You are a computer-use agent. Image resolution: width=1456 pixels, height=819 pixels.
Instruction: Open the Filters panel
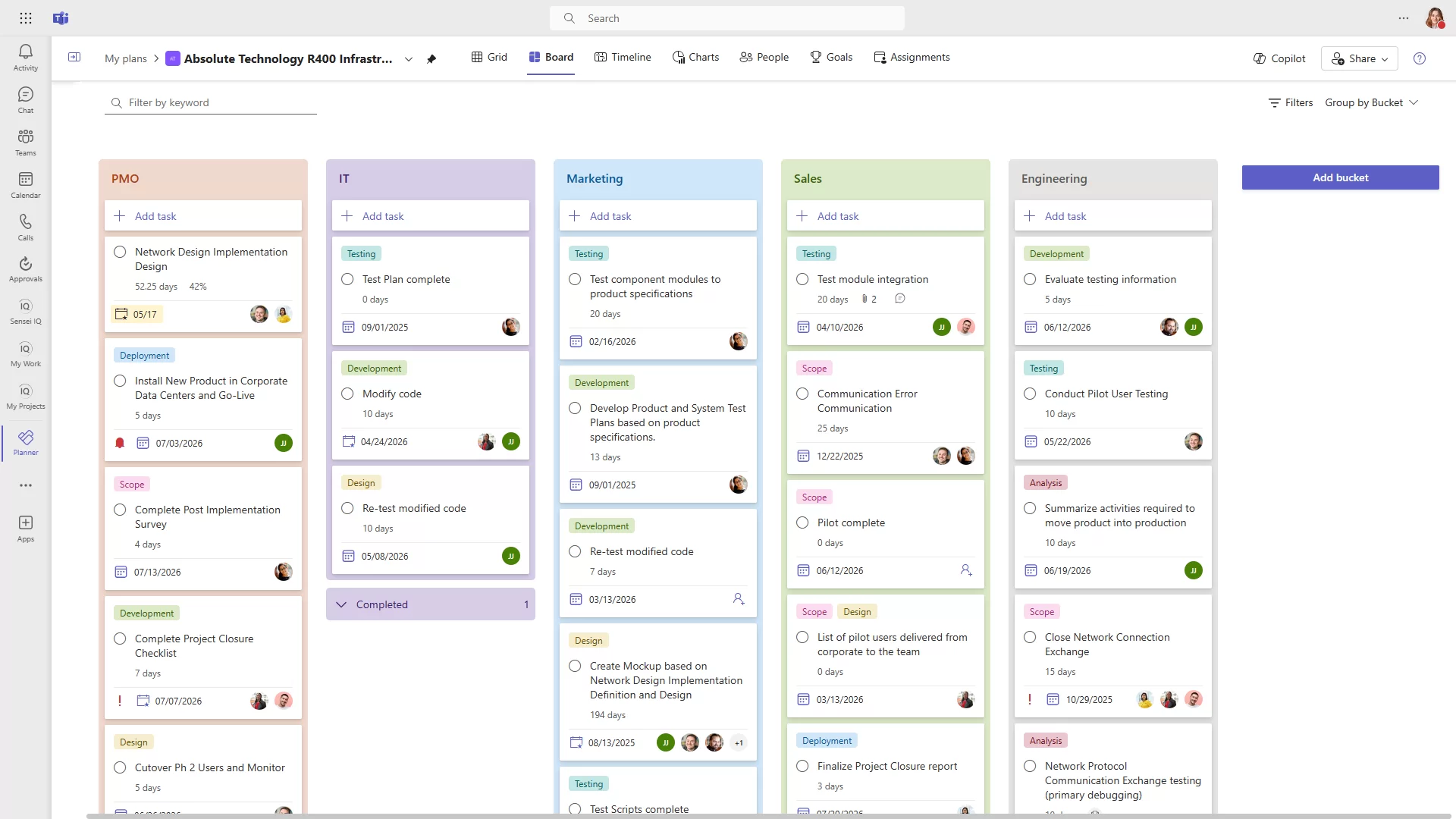coord(1291,102)
